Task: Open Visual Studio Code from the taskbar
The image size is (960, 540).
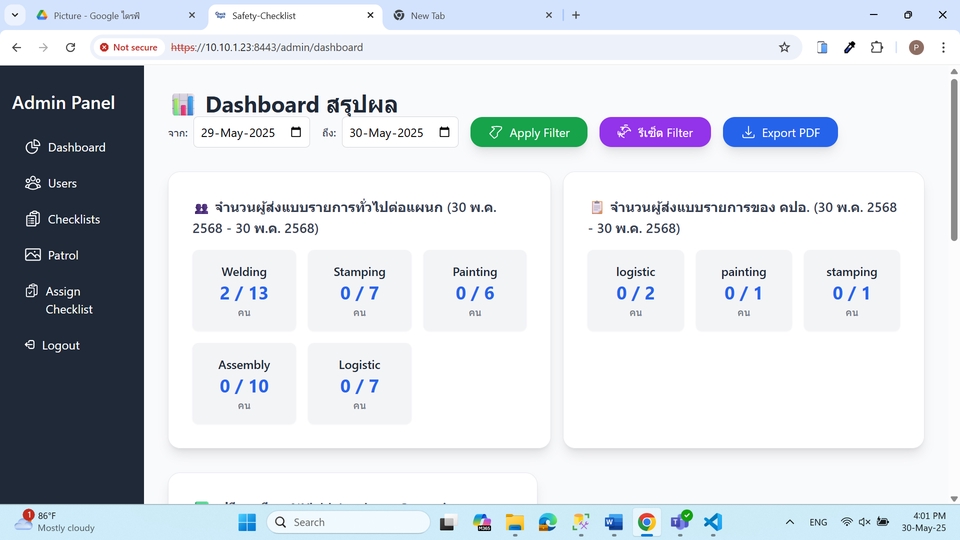Action: coord(713,522)
